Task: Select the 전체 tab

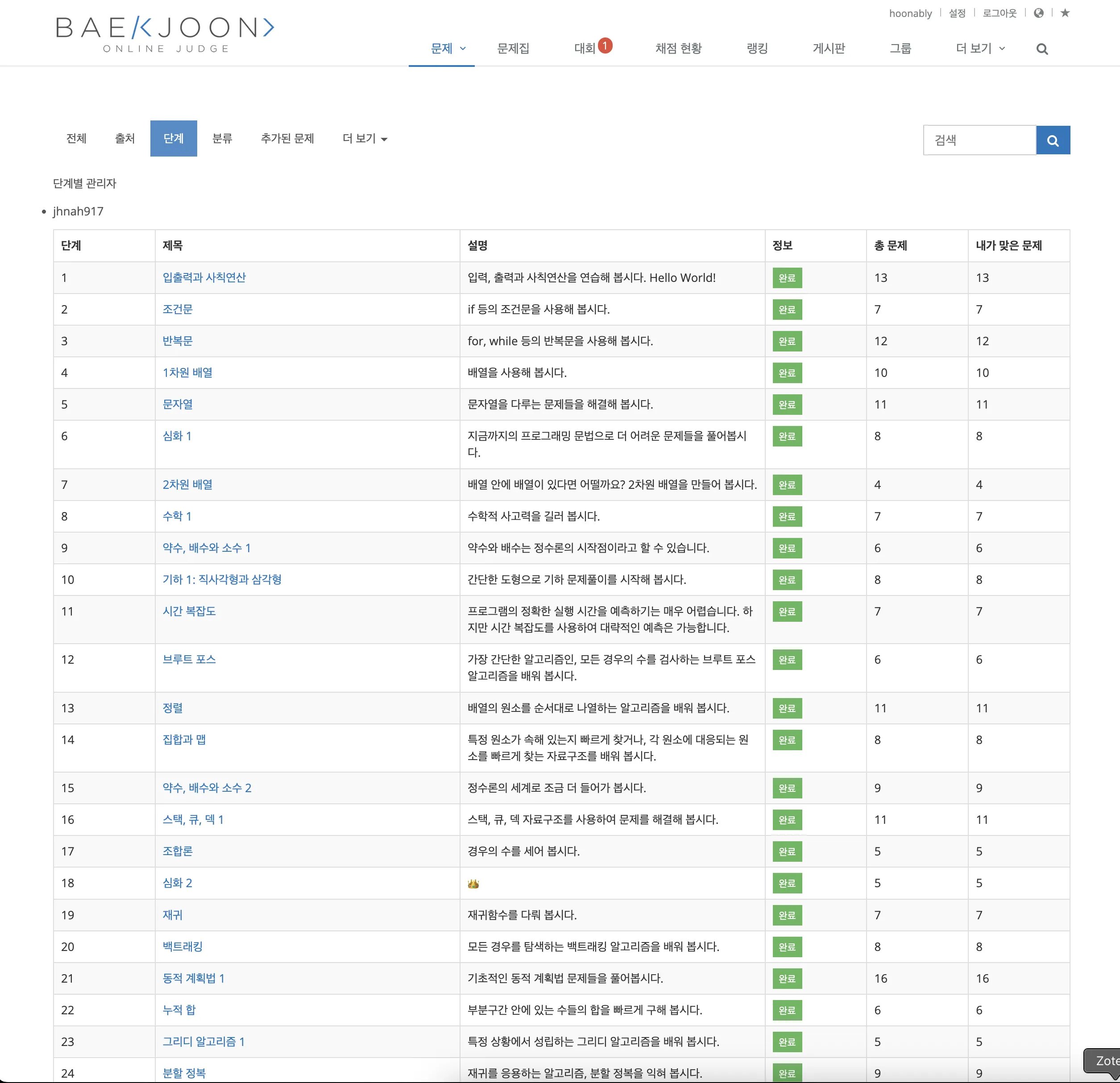Action: 76,139
